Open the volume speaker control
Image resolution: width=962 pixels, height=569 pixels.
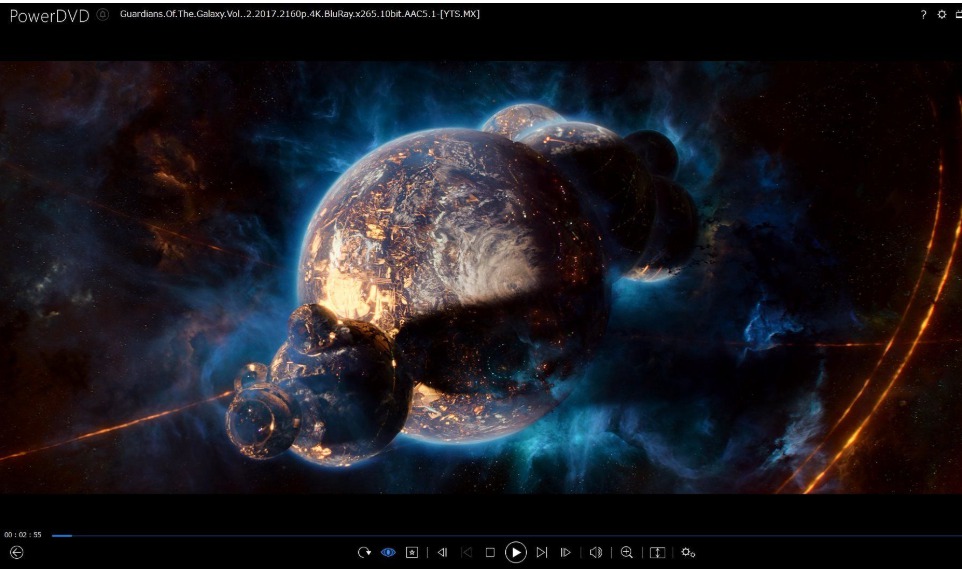[x=596, y=552]
